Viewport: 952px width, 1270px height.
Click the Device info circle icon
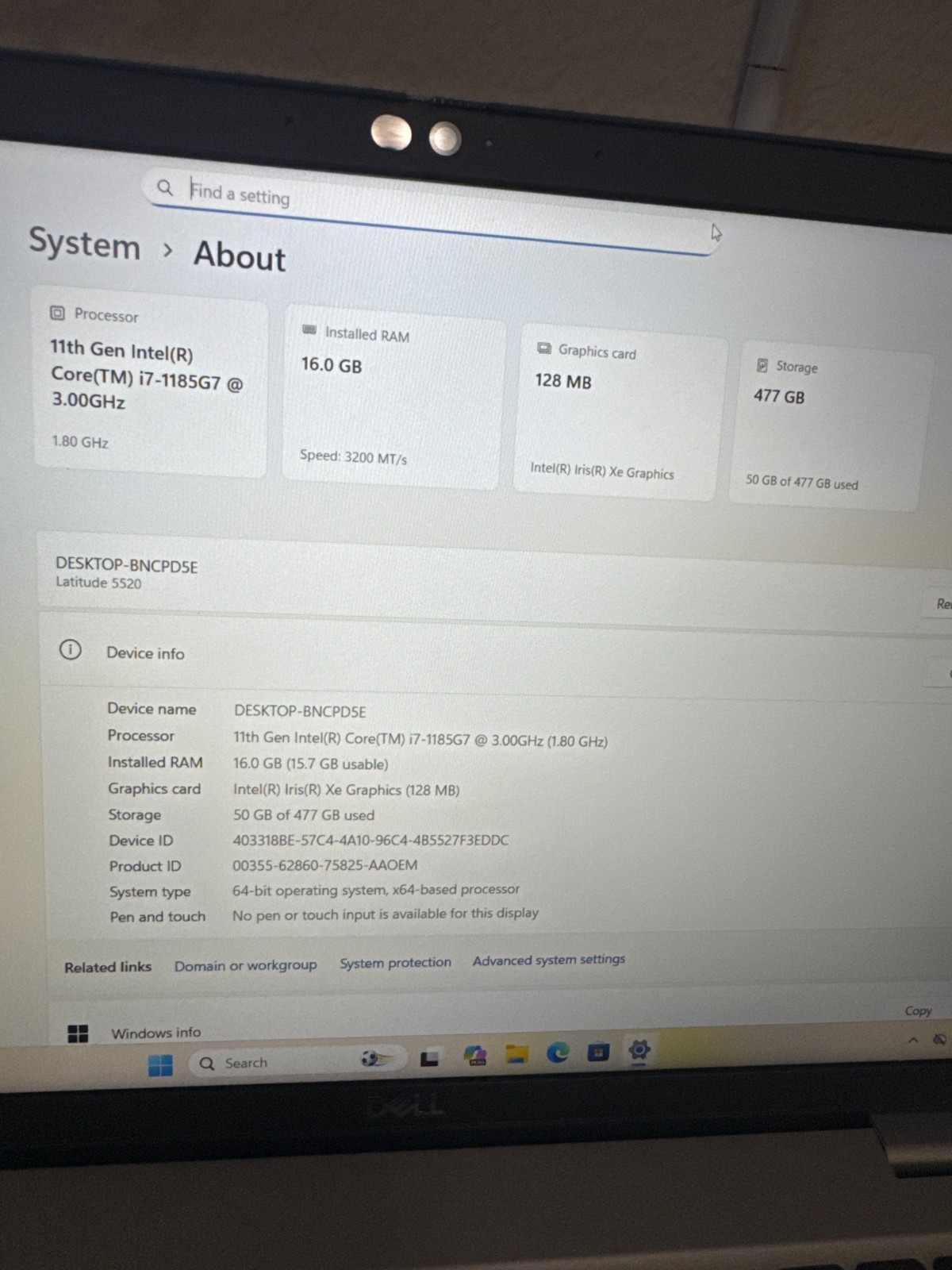70,650
